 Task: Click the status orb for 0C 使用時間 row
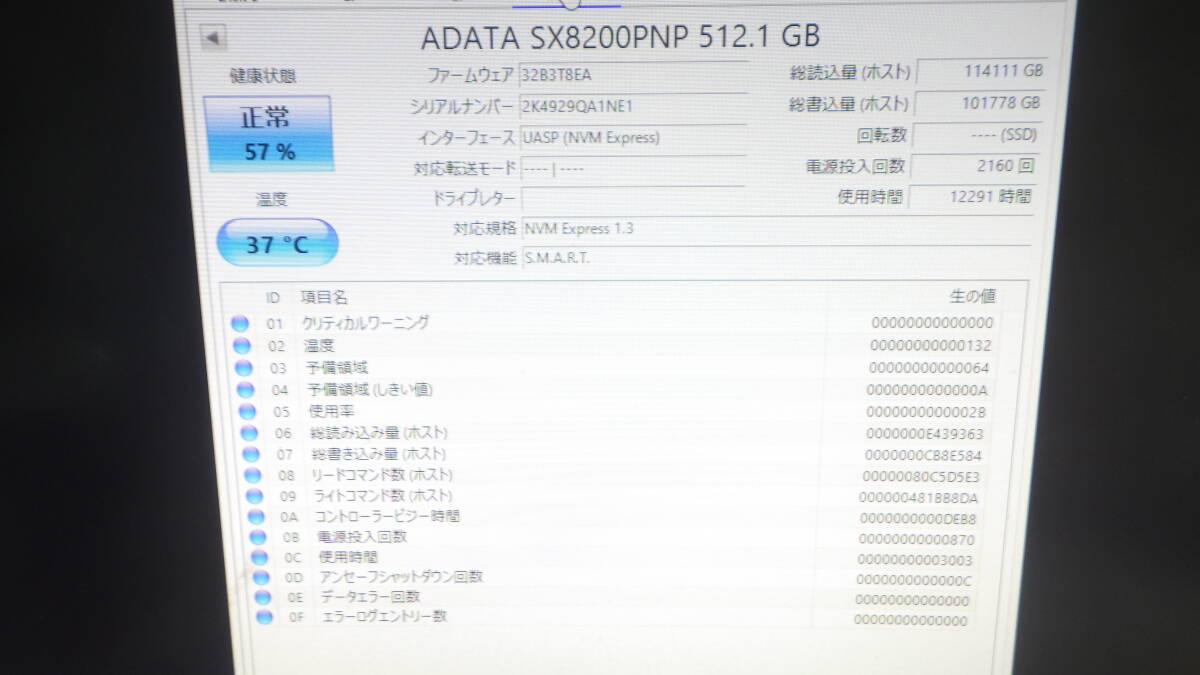tap(260, 557)
